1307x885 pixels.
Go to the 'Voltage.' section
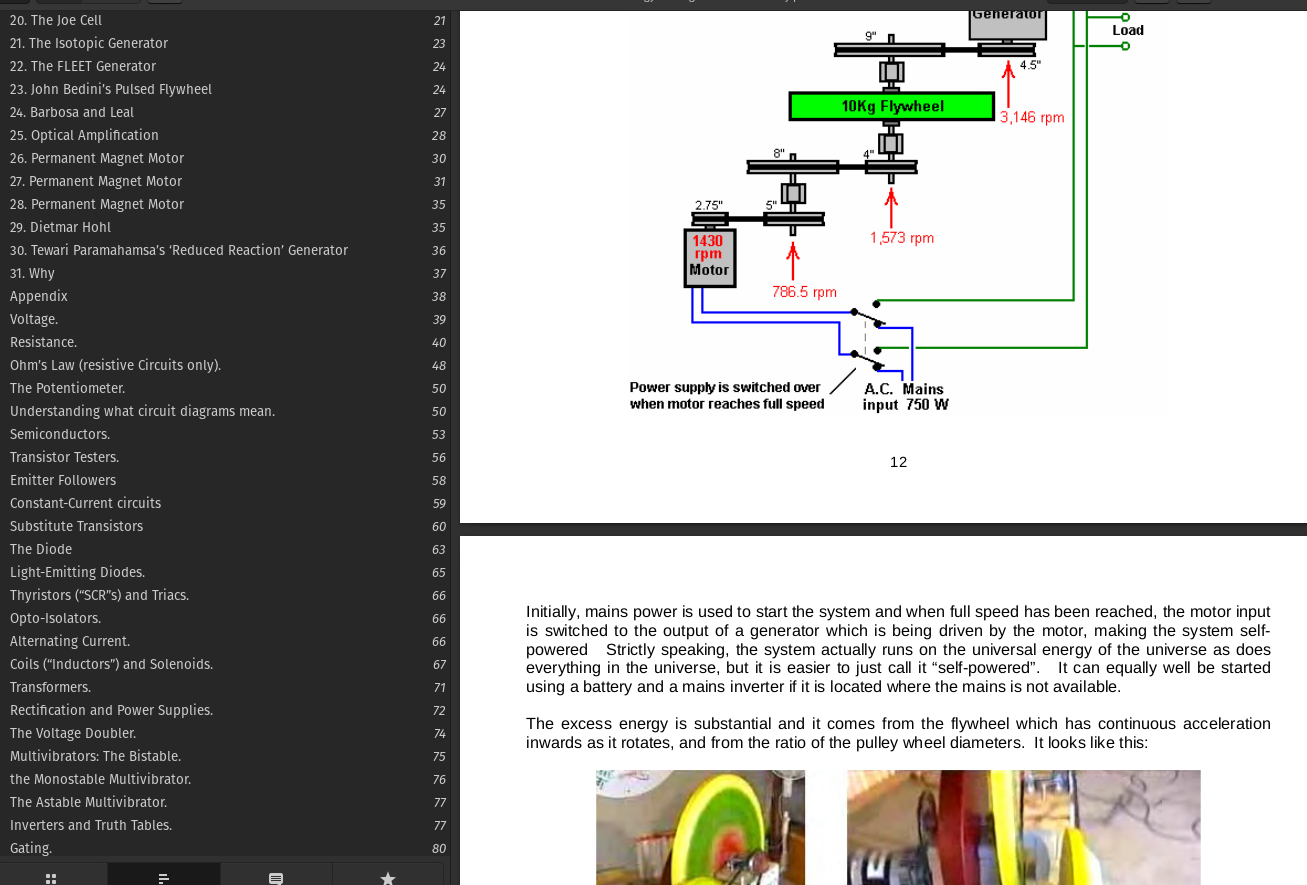34,319
